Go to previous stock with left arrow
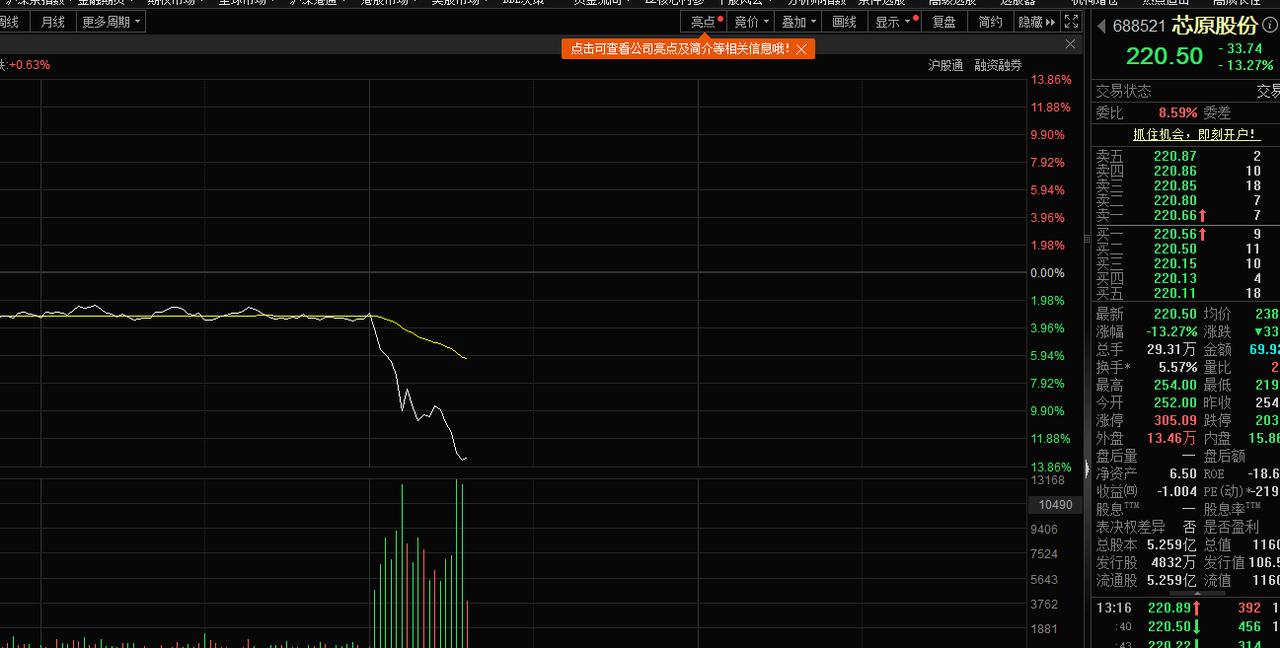This screenshot has width=1280, height=648. coord(1101,26)
